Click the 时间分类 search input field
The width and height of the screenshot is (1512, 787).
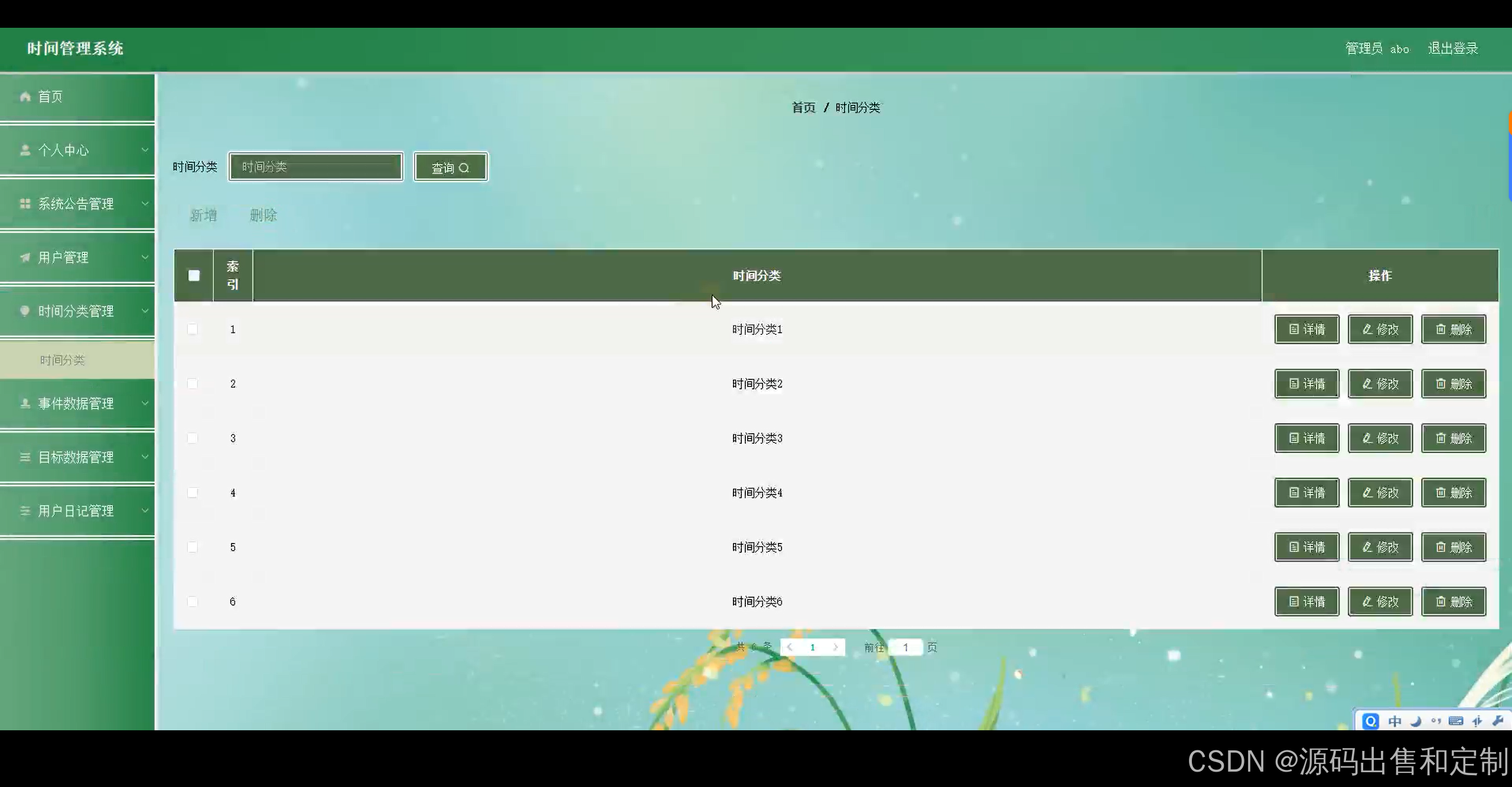coord(316,167)
